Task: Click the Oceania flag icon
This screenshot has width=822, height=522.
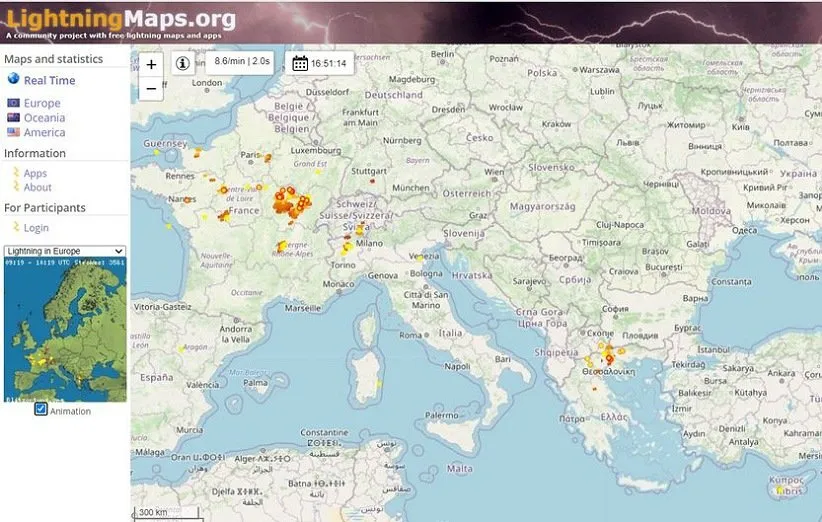Action: point(13,118)
